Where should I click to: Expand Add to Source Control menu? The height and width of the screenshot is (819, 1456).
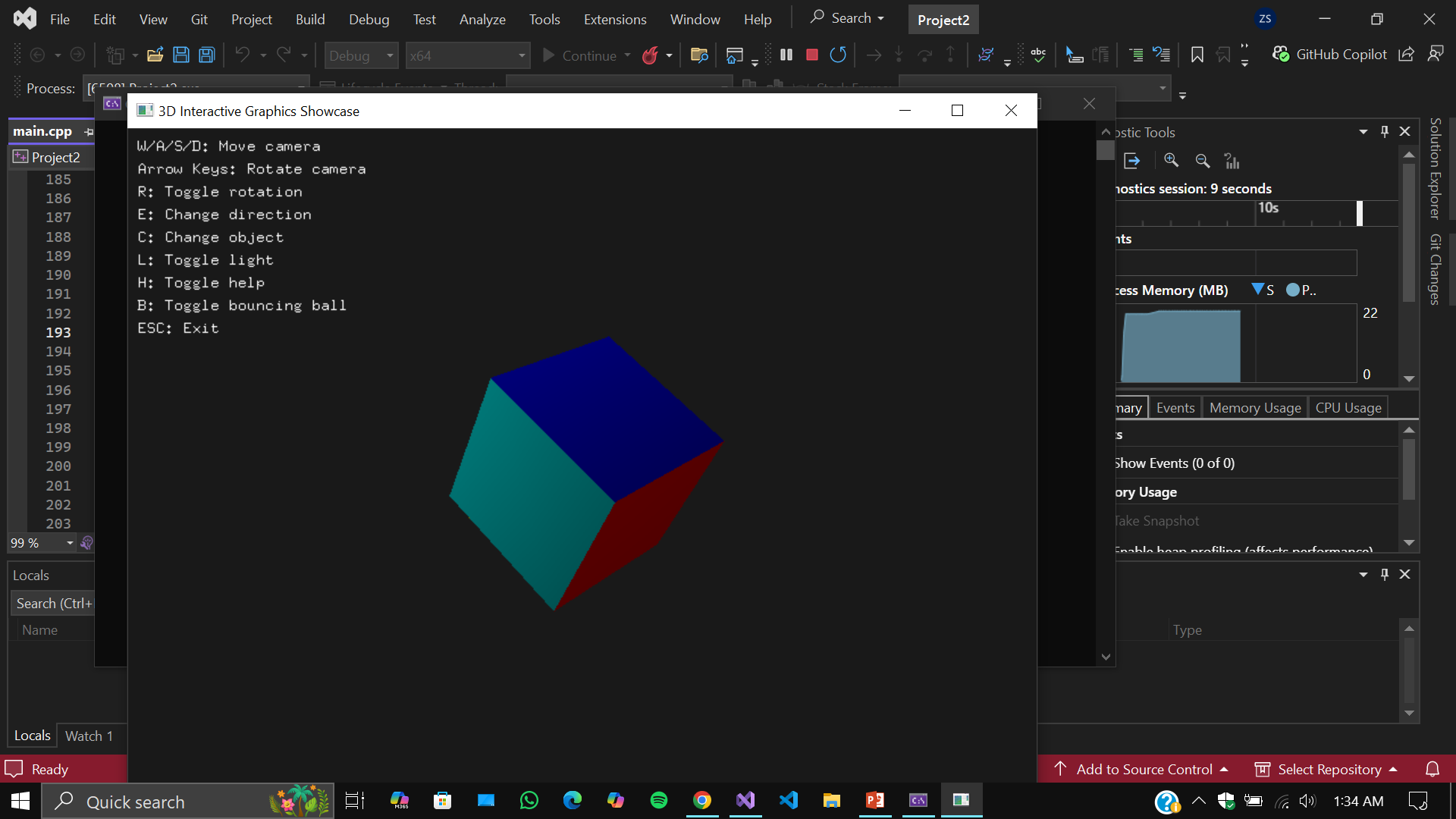tap(1141, 769)
